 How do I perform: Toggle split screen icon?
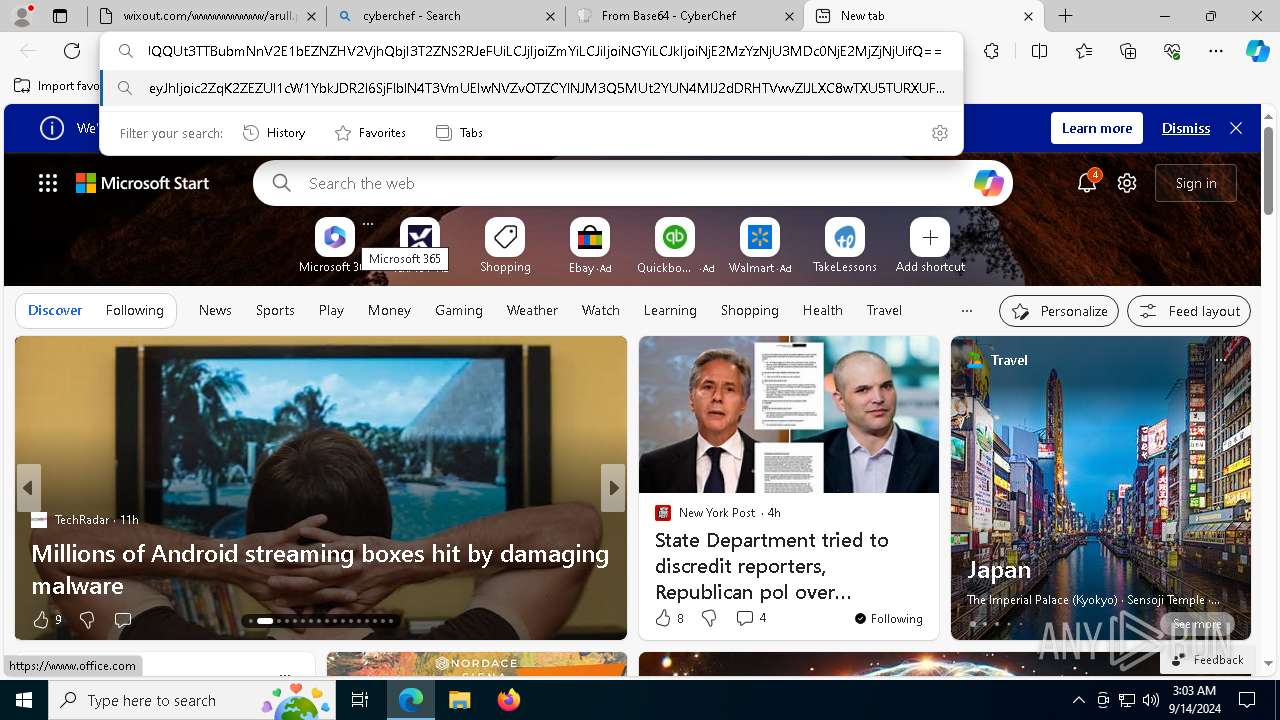(x=1039, y=51)
